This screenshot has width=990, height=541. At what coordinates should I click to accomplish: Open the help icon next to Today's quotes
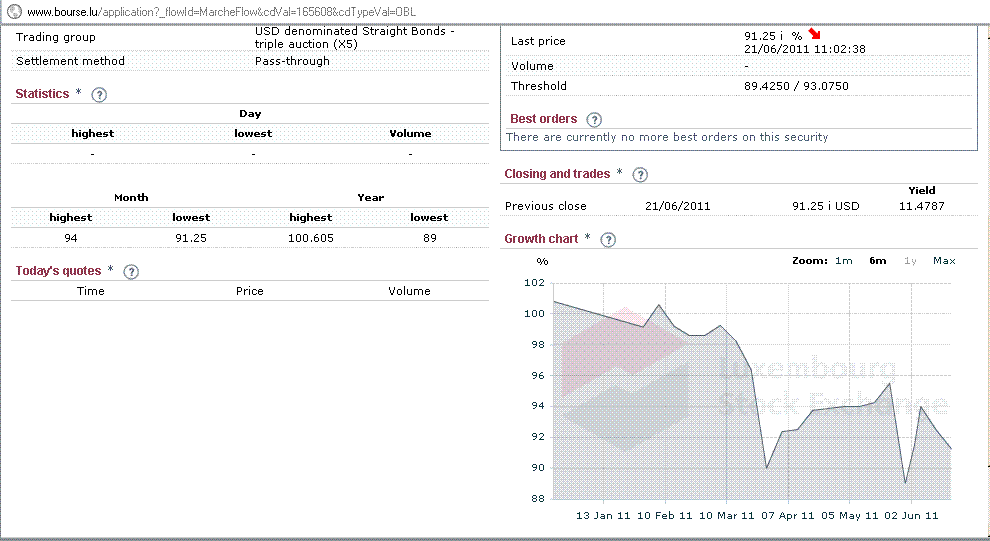[x=131, y=272]
